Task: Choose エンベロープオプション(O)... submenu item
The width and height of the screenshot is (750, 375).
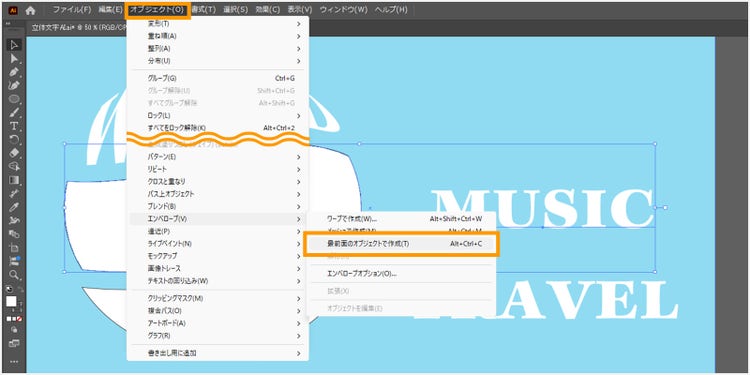Action: (401, 274)
